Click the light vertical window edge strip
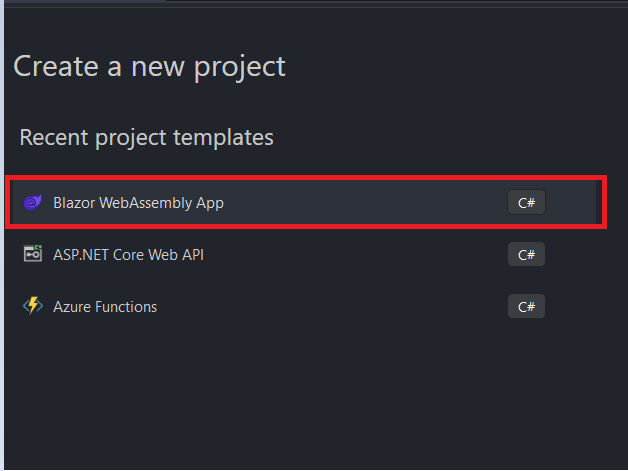This screenshot has width=628, height=471. pos(2,236)
